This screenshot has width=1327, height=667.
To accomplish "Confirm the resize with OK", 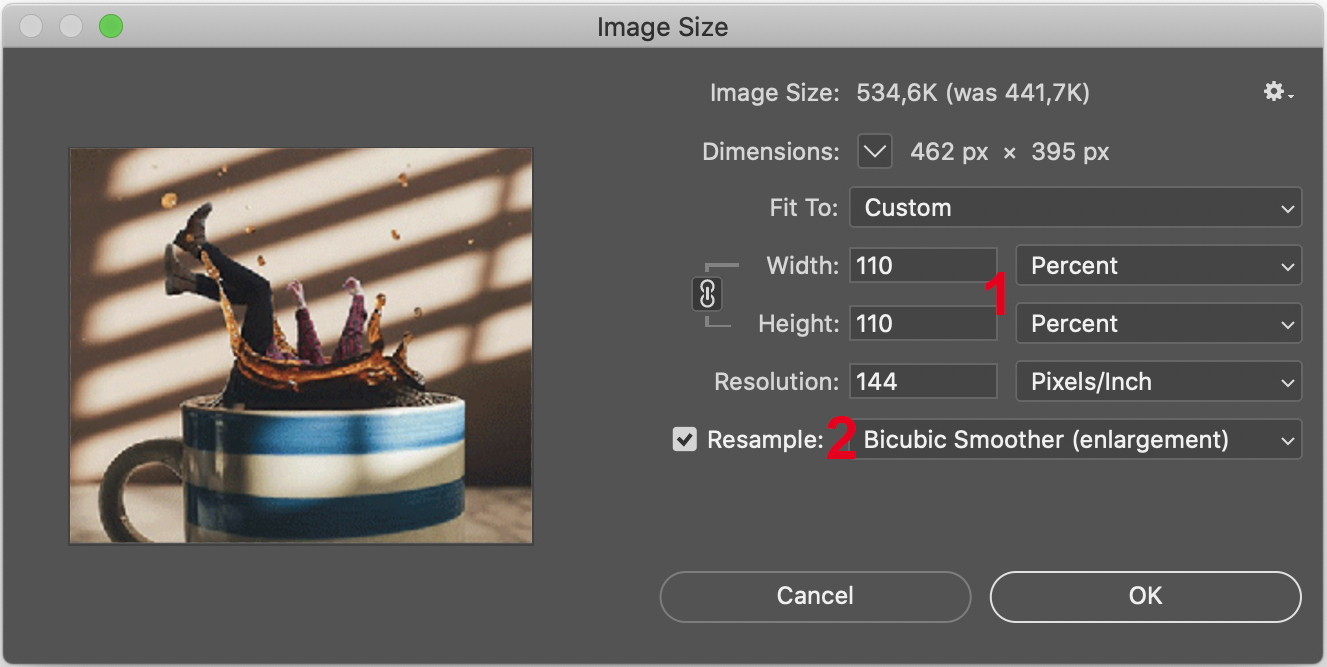I will (x=1145, y=596).
